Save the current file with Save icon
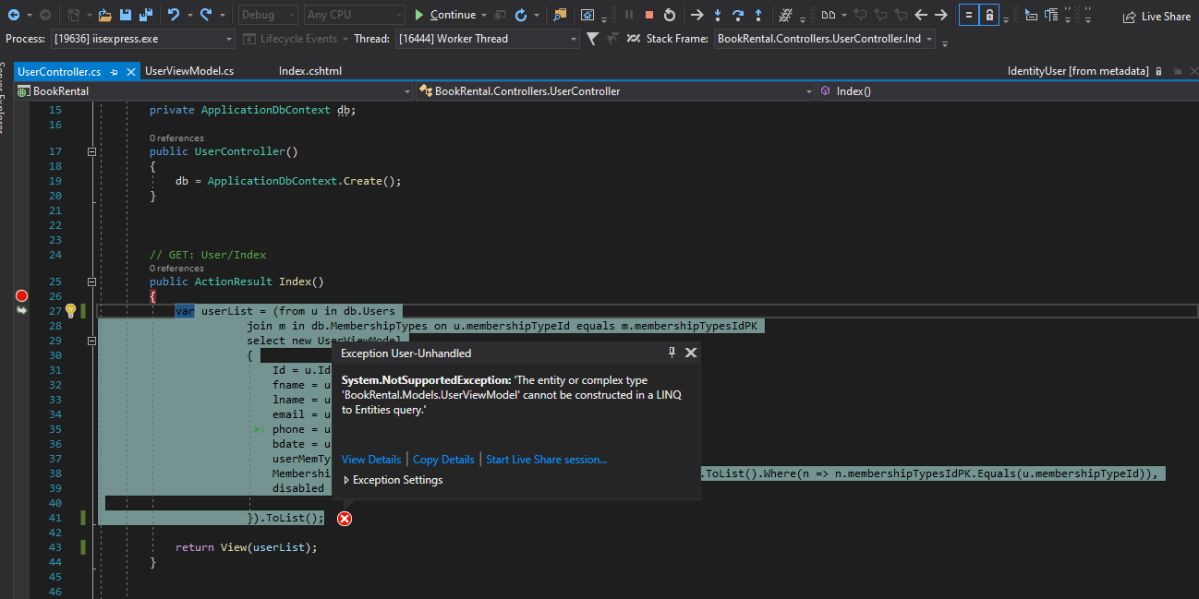 click(125, 15)
